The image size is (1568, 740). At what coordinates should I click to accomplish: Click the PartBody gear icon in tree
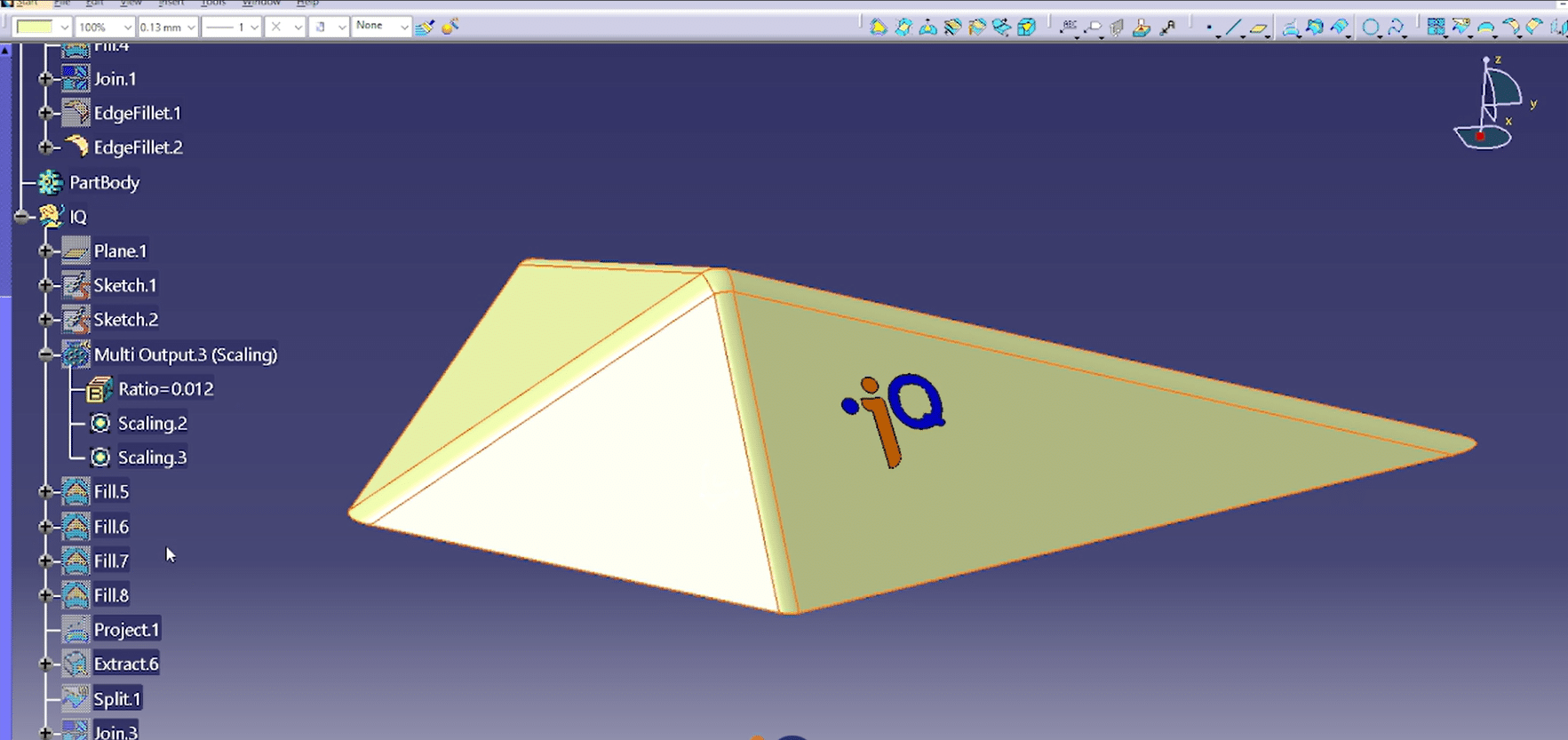pyautogui.click(x=51, y=182)
